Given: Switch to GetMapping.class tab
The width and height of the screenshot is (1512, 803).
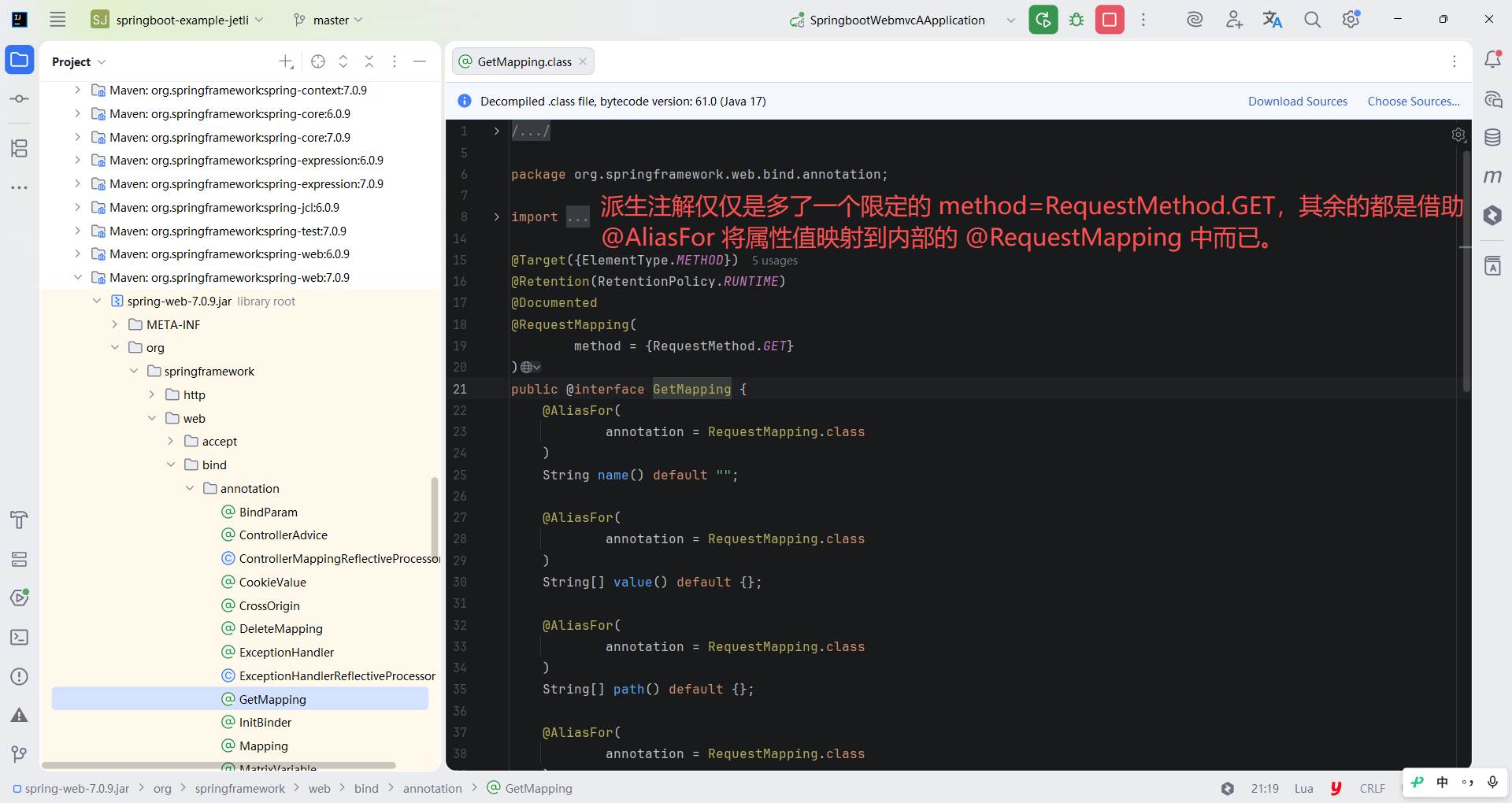Looking at the screenshot, I should 524,61.
